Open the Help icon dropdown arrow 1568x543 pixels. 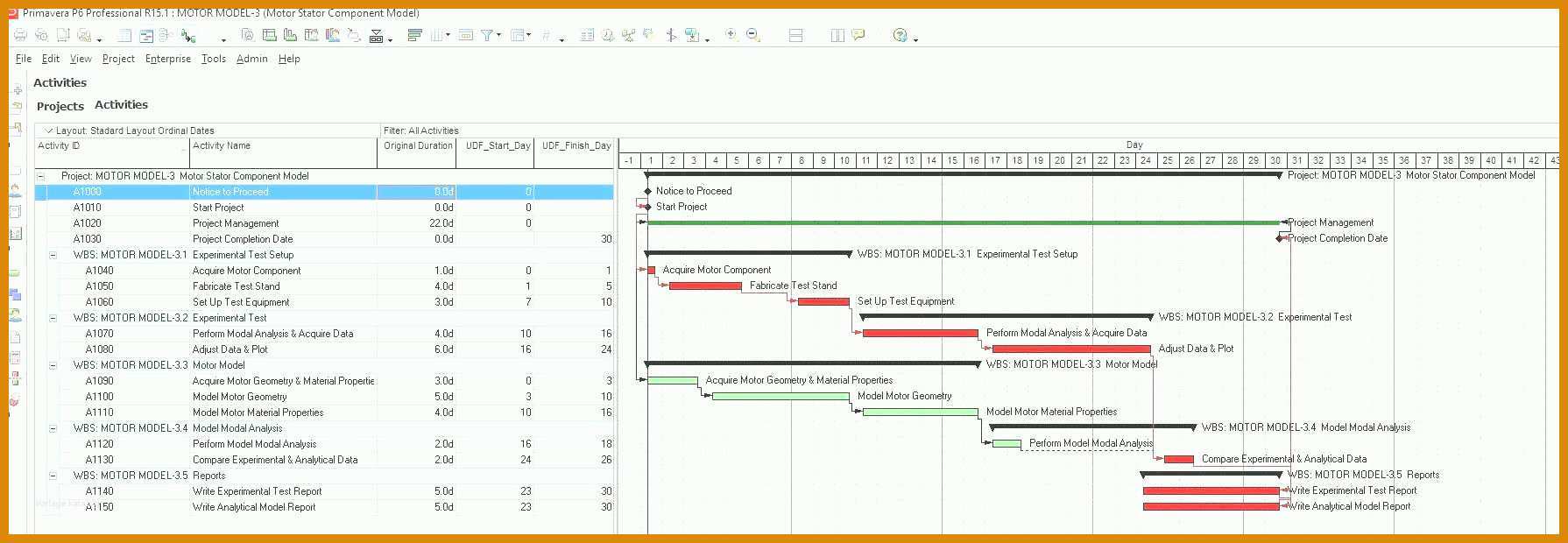click(915, 39)
